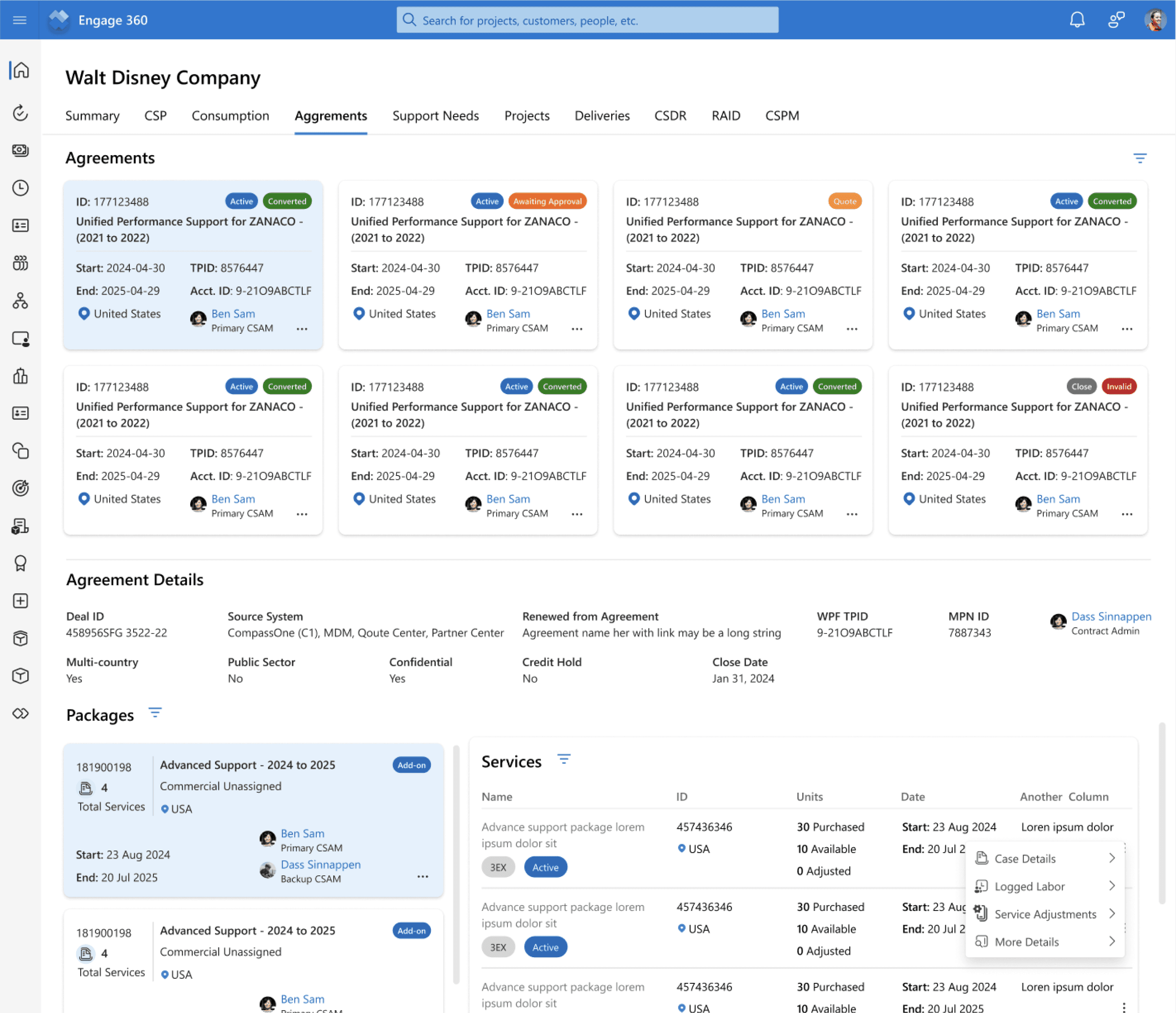Open the hamburger navigation menu

click(20, 20)
